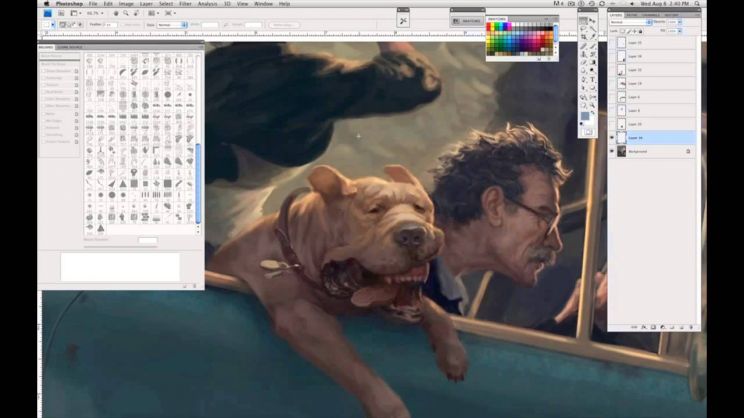Screen dimensions: 744x418
Task: Hide the Background layer eye icon
Action: 612,151
